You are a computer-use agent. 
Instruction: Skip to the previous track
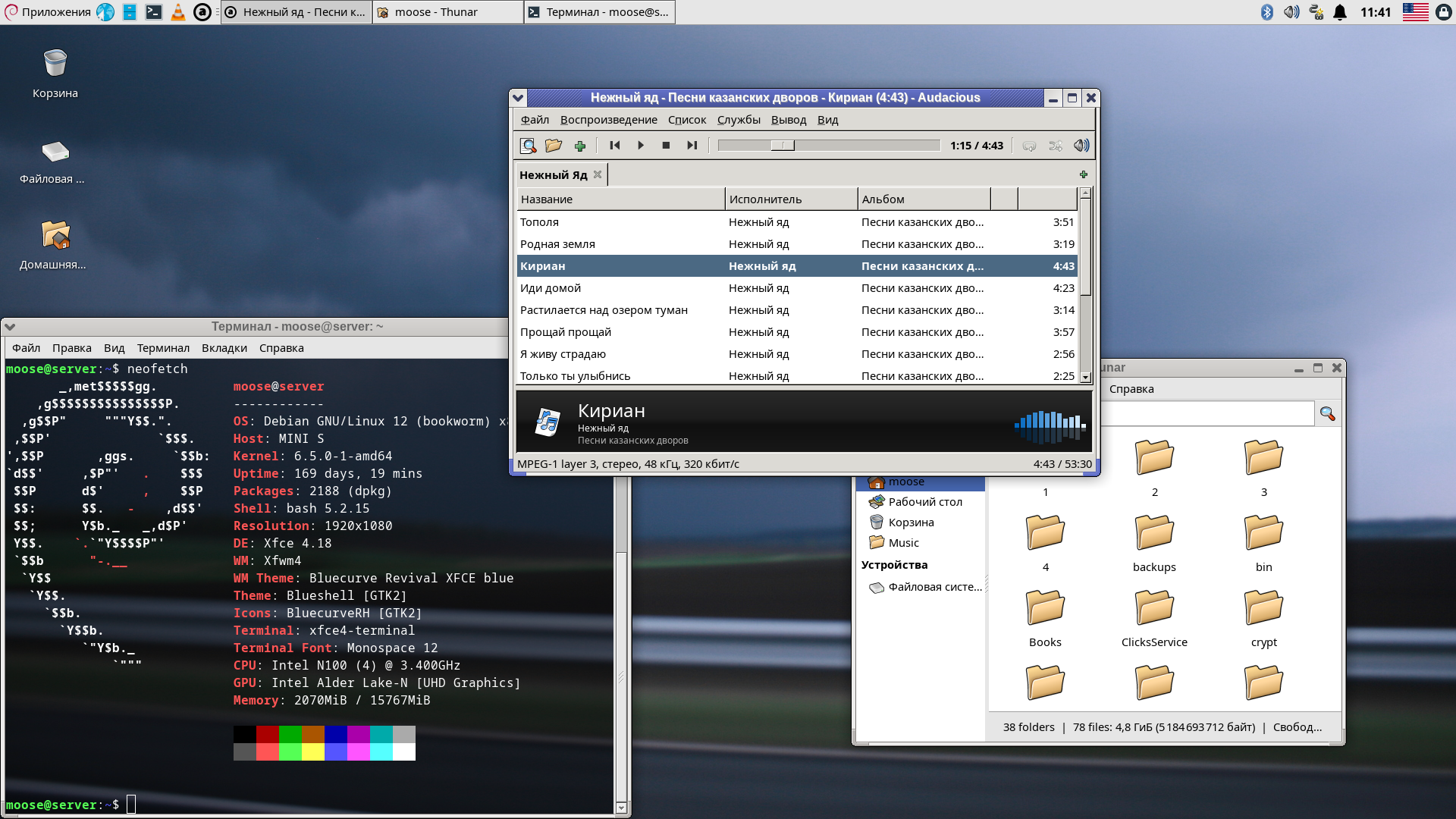coord(615,146)
